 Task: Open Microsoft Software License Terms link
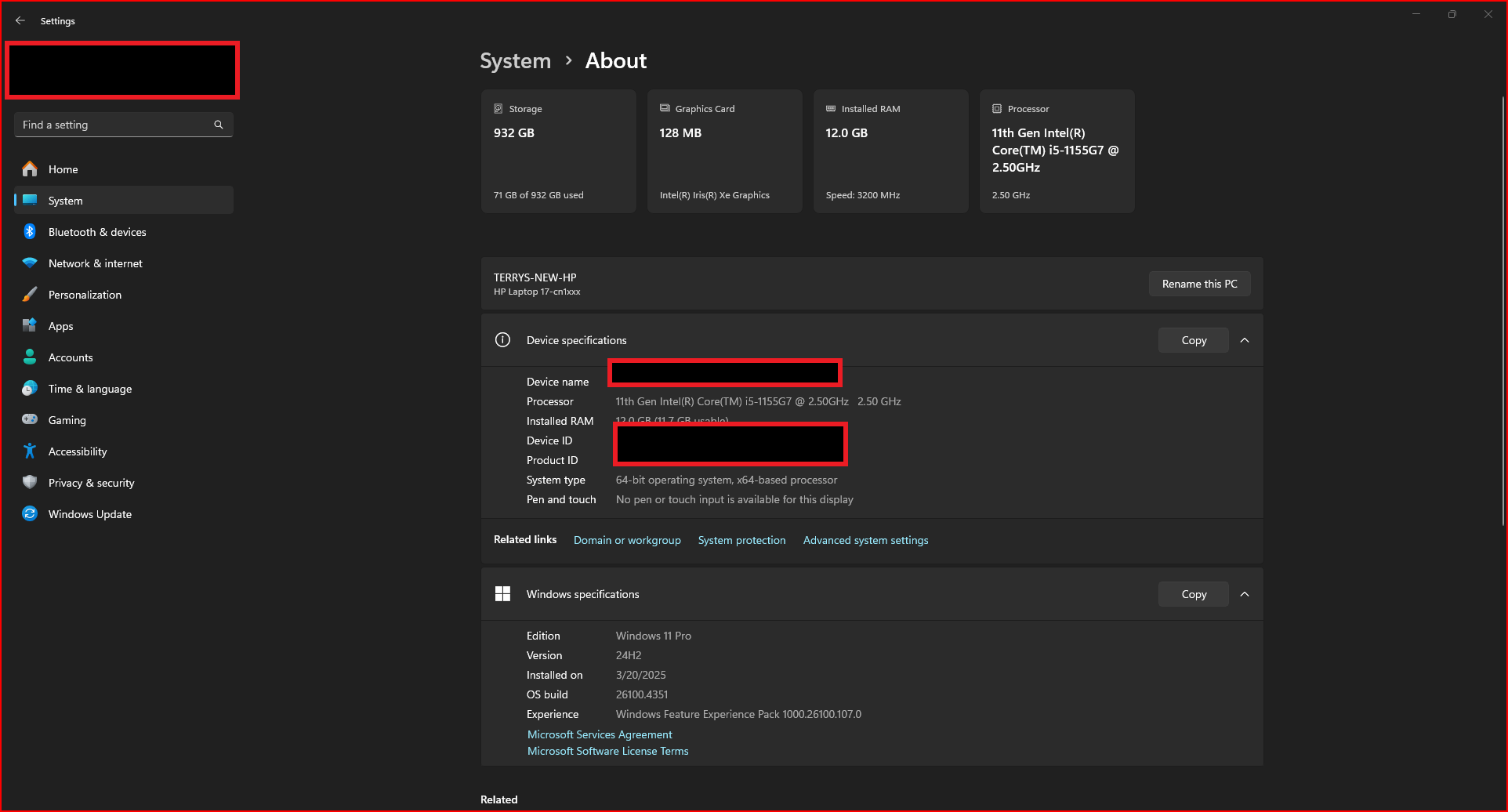point(607,751)
